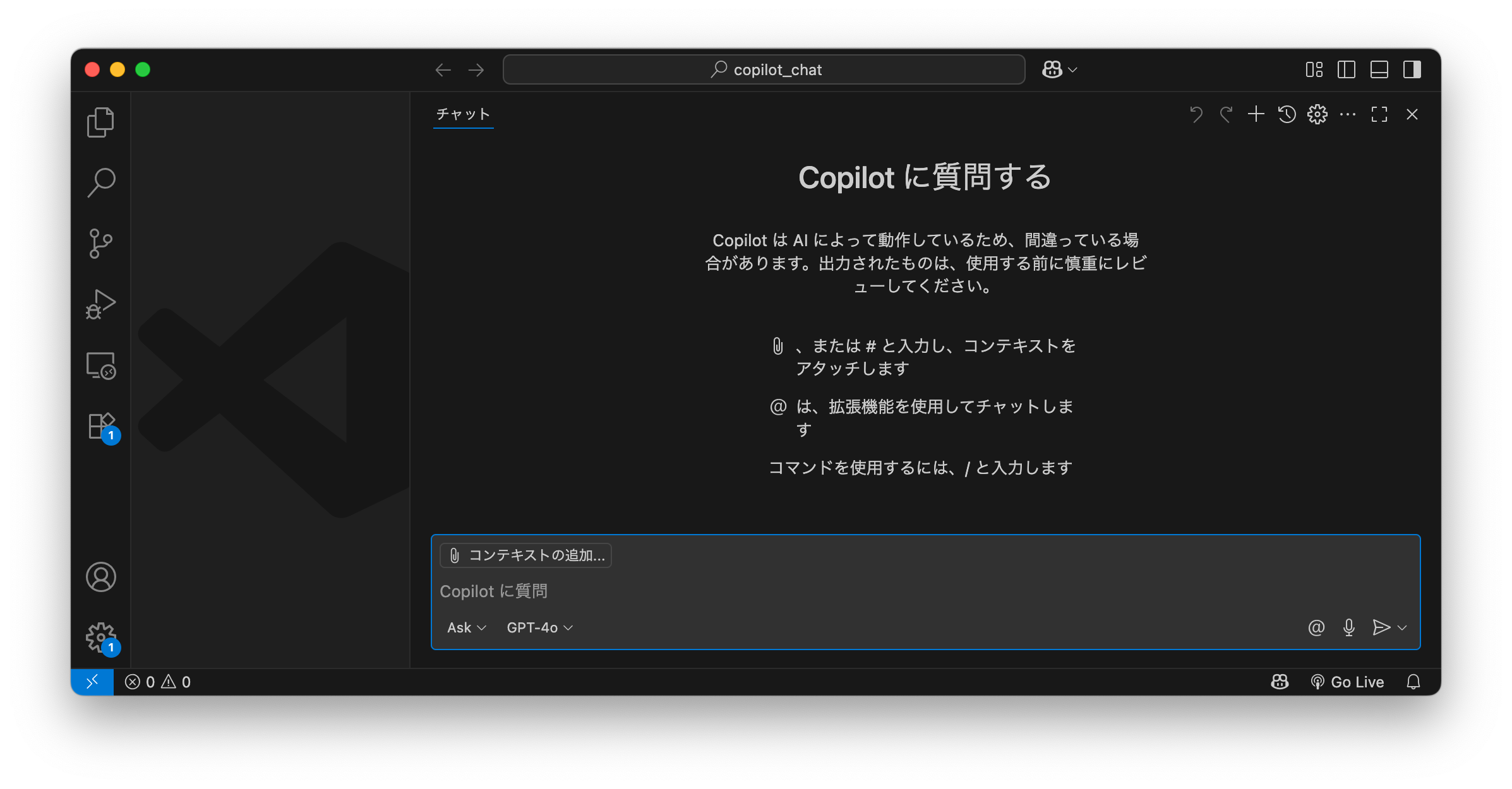Open Customize Layout in title bar

click(x=1314, y=69)
